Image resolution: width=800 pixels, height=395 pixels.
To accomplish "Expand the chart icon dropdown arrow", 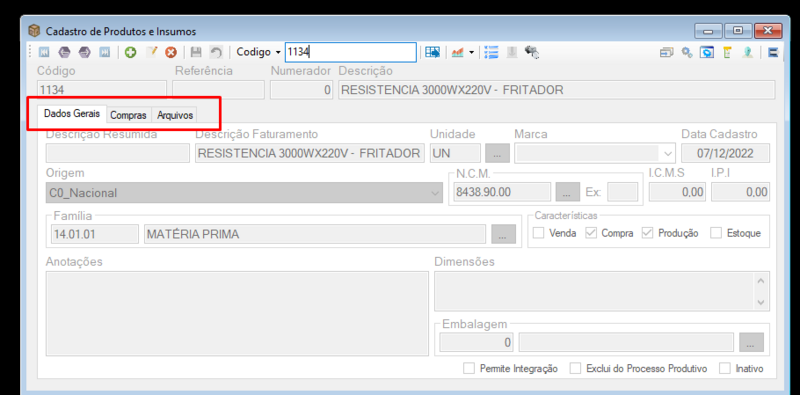I will [471, 52].
